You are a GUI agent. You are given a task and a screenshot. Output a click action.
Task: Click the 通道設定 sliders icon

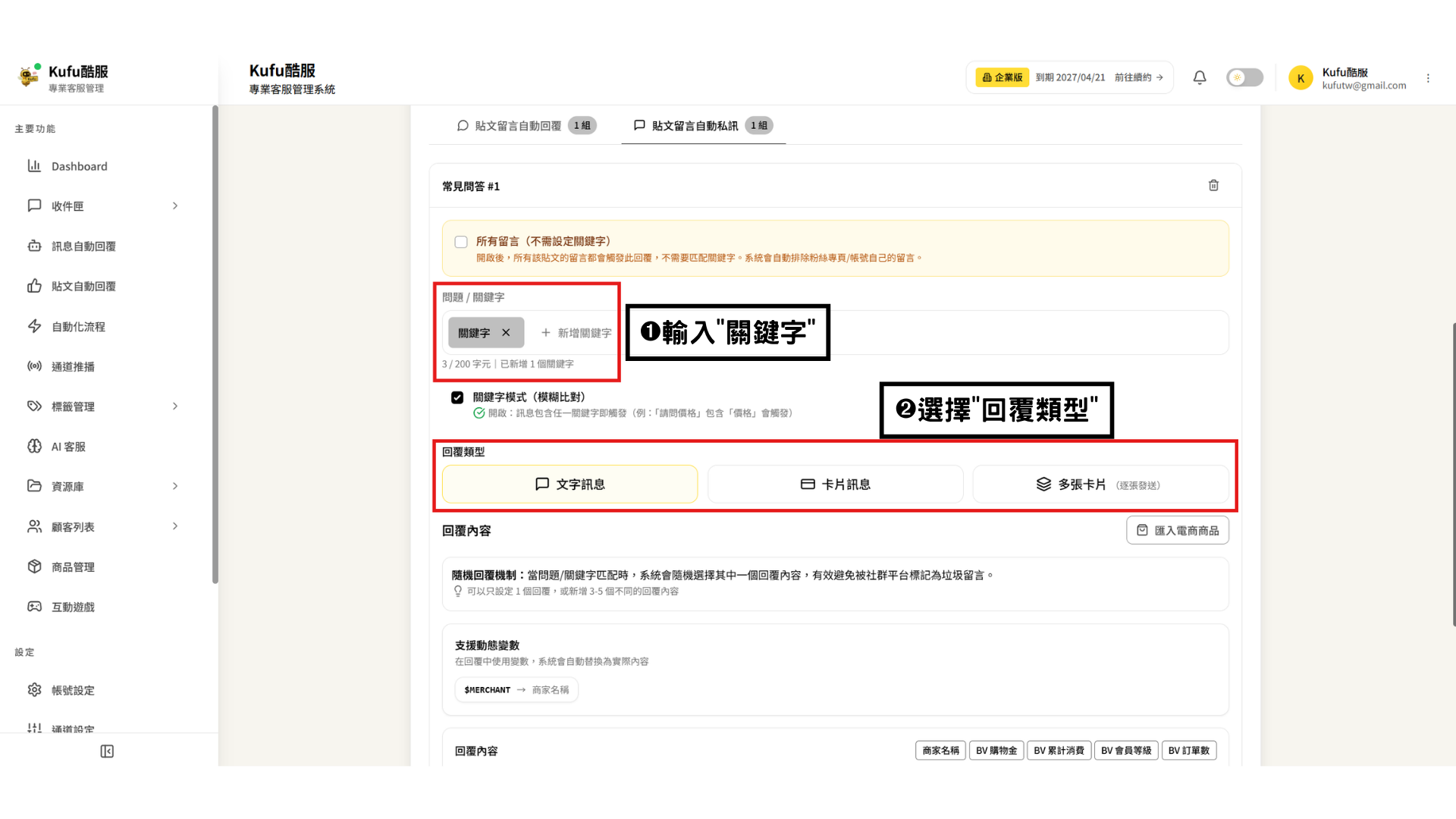(x=34, y=728)
